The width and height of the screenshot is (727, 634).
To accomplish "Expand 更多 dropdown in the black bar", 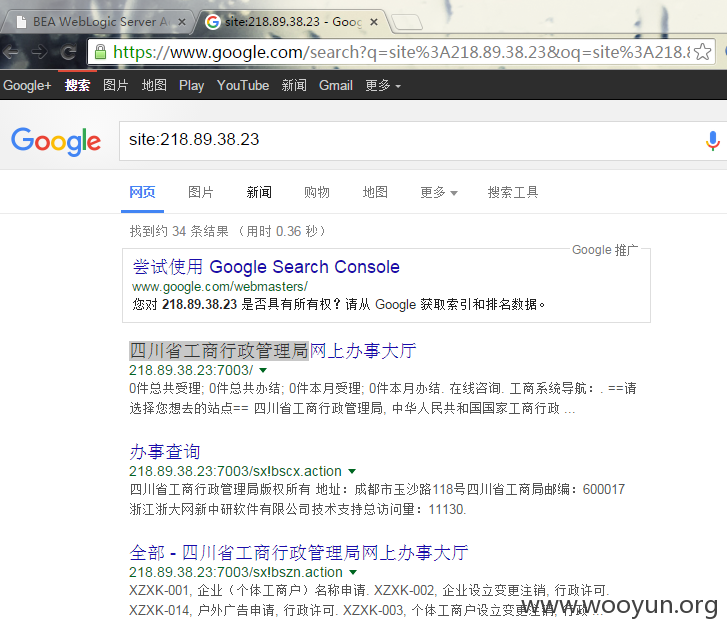I will [383, 85].
